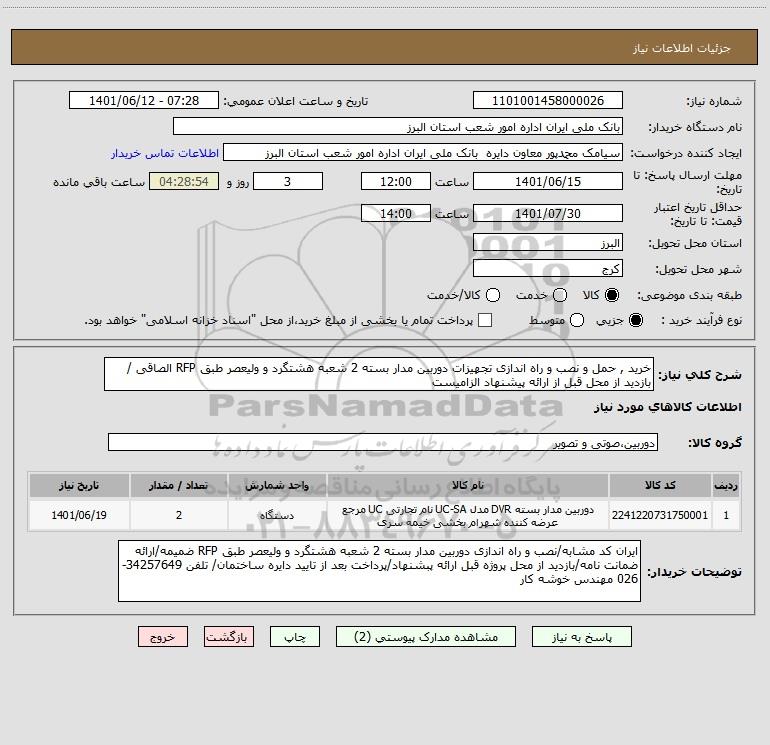770x745 pixels.
Task: Click the validity time field 14:00
Action: [396, 214]
